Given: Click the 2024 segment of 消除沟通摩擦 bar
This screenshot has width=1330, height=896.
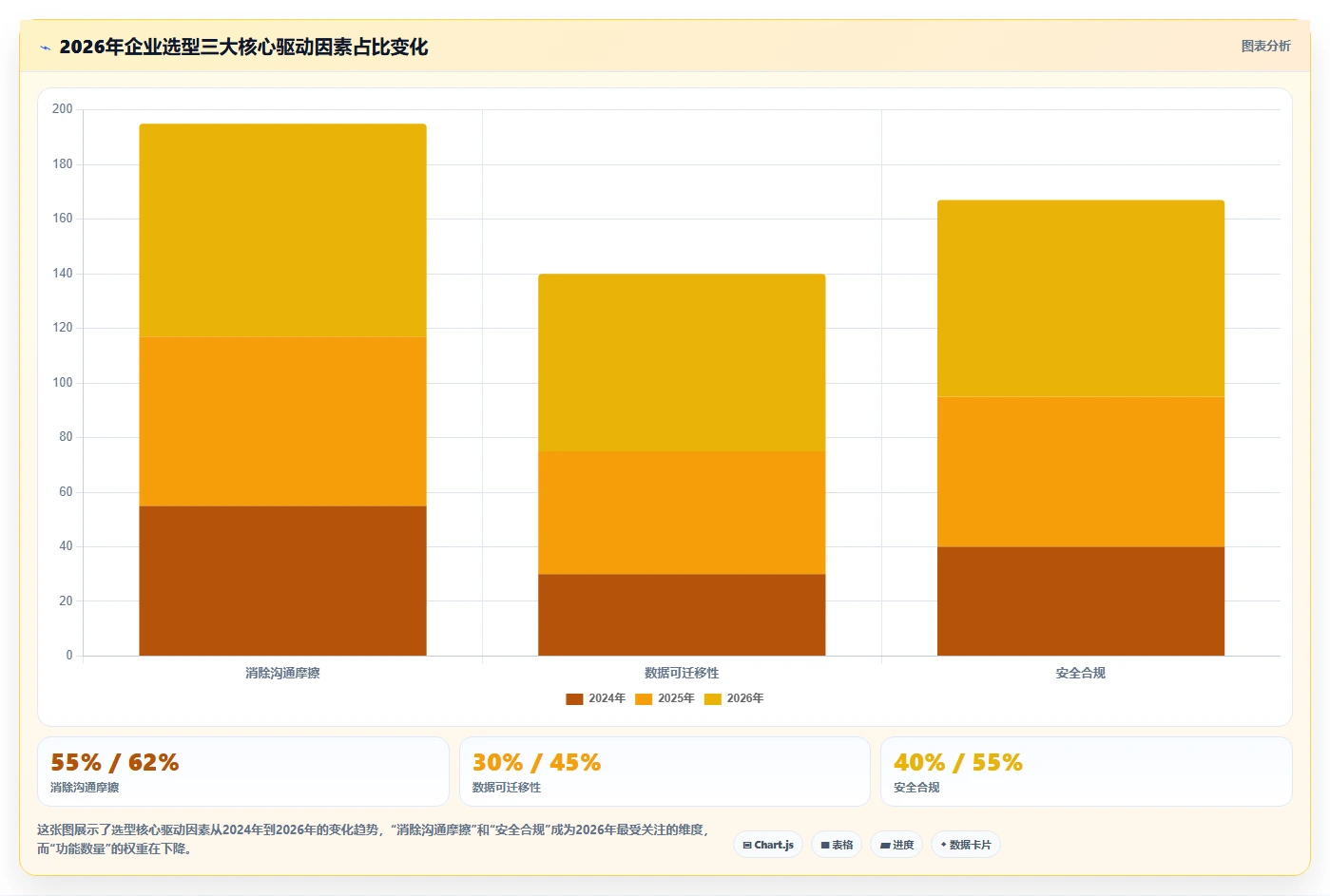Looking at the screenshot, I should click(282, 581).
